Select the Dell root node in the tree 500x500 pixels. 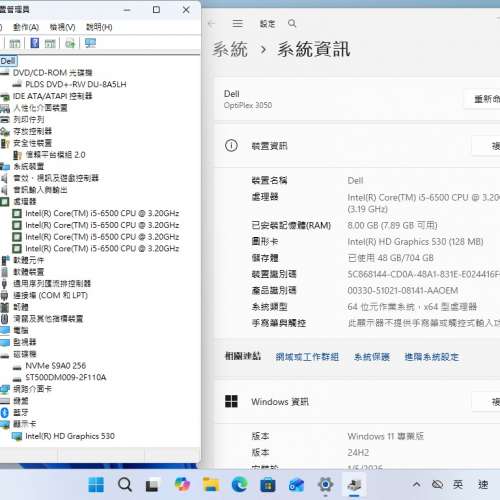8,61
